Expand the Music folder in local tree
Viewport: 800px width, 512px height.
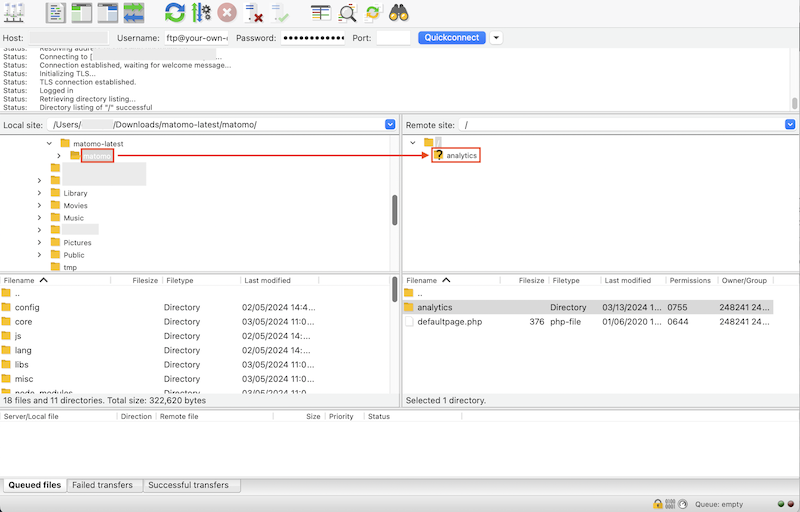click(39, 218)
